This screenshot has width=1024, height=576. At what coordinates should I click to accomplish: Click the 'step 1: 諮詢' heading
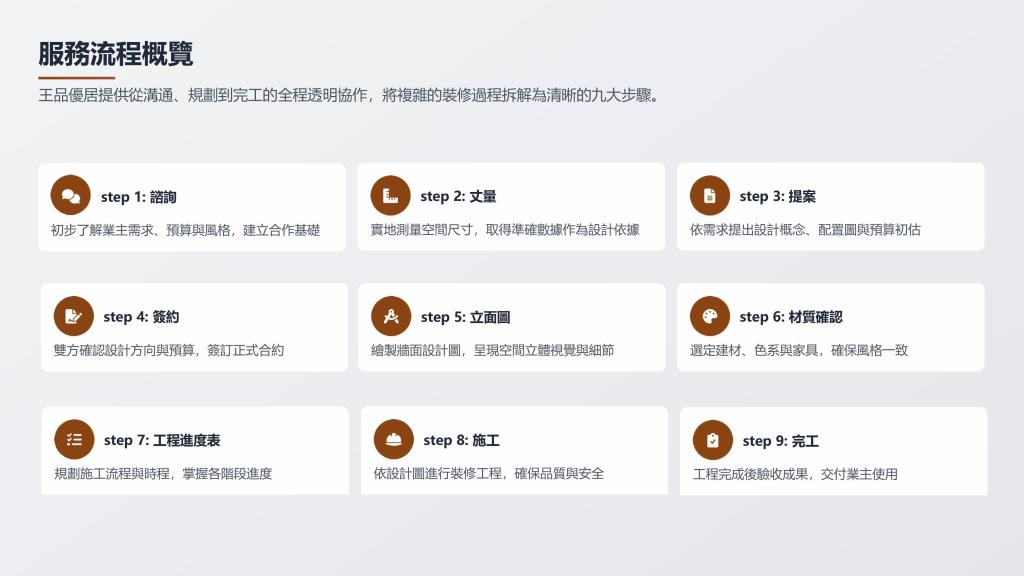[x=139, y=197]
